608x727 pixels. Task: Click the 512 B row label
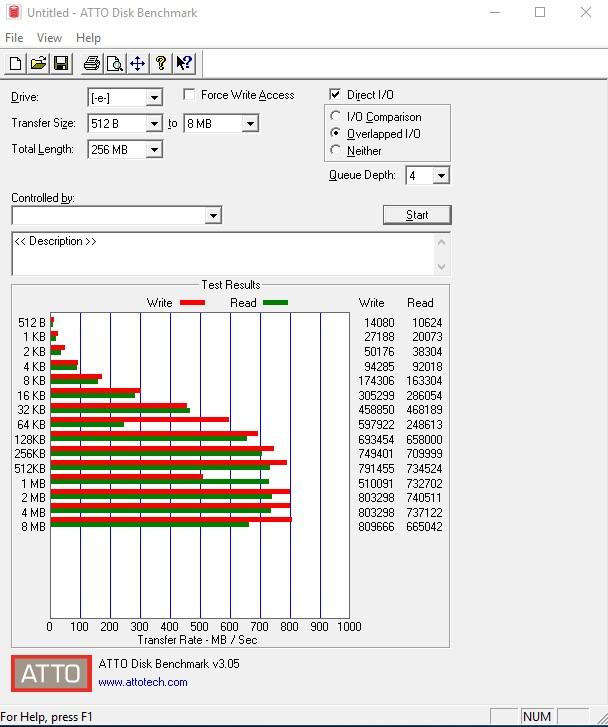tap(32, 323)
